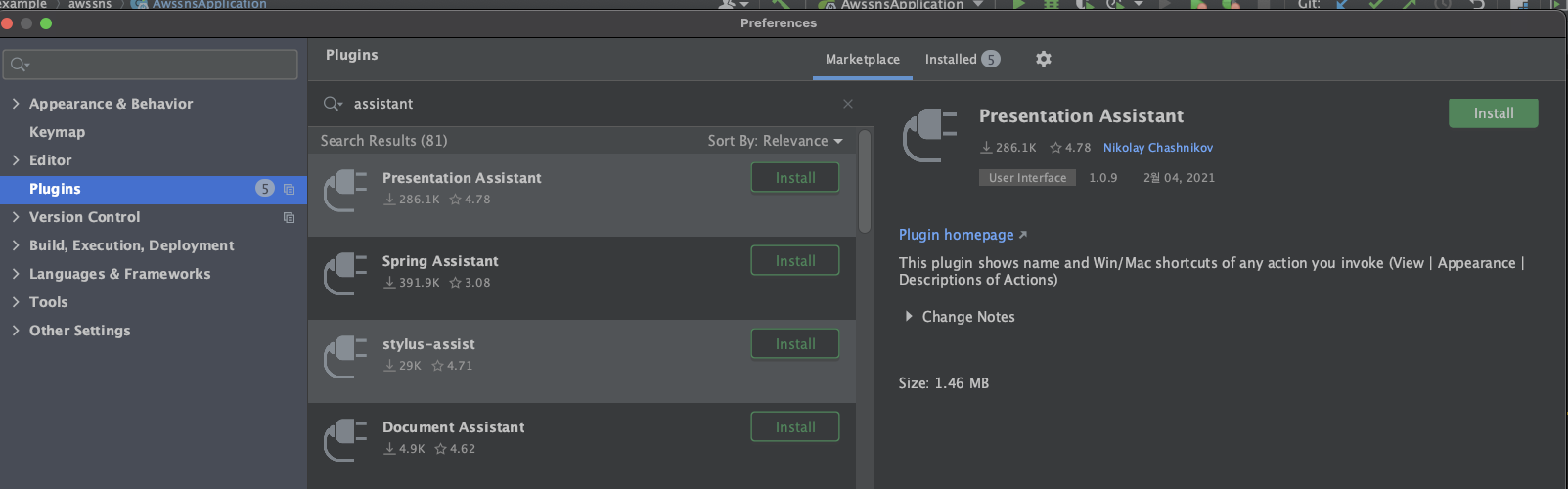Expand Languages & Frameworks section
This screenshot has height=489, width=1568.
click(x=16, y=274)
